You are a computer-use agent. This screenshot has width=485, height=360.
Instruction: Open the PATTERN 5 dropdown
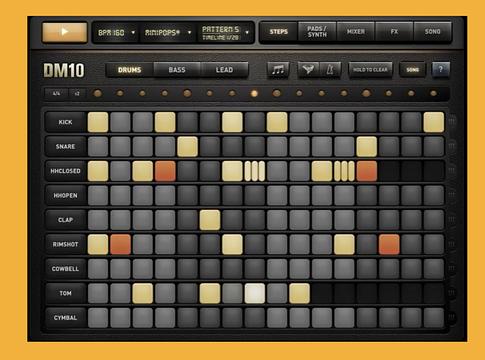(225, 32)
